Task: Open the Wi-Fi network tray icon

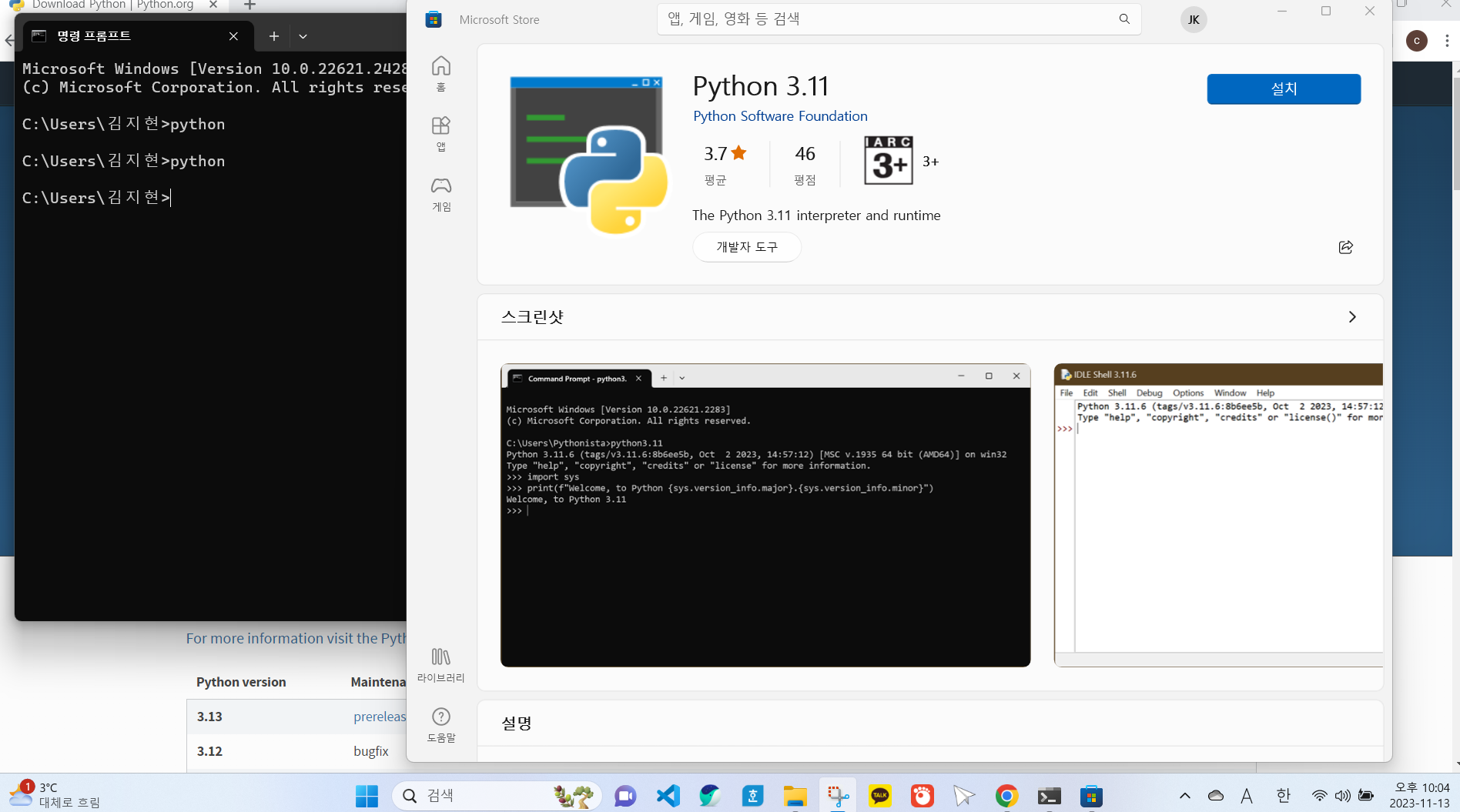Action: tap(1319, 796)
